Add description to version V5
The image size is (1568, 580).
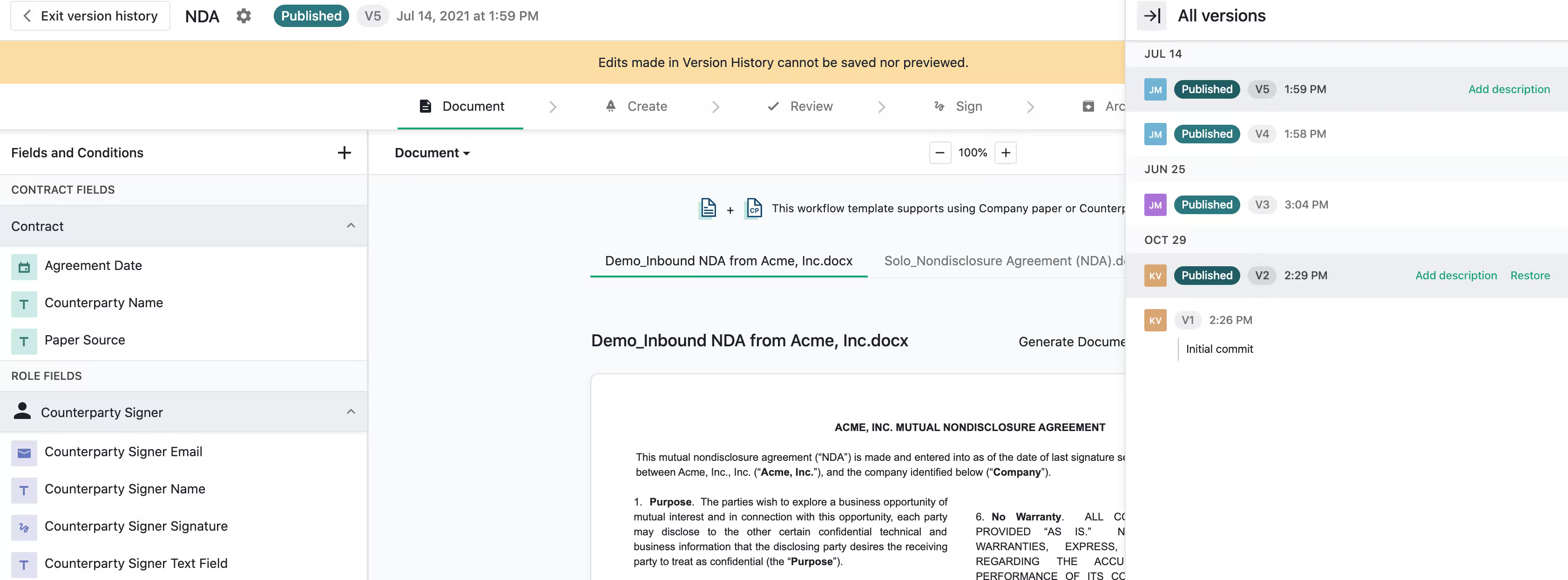tap(1508, 89)
